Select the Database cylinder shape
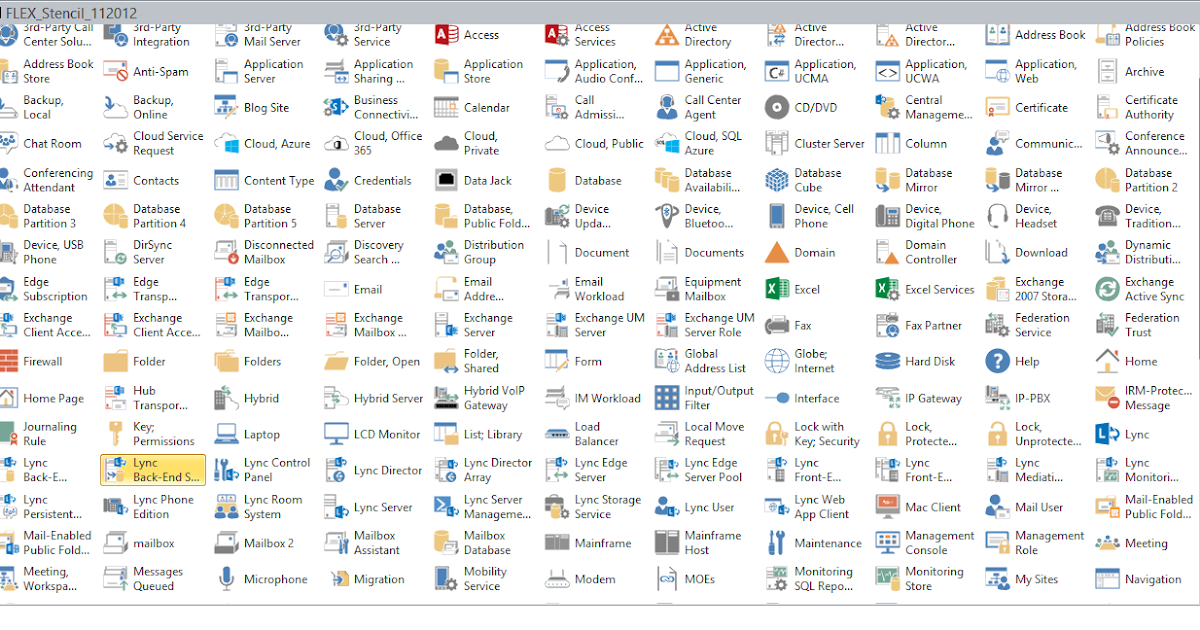This screenshot has width=1200, height=630. (x=584, y=180)
